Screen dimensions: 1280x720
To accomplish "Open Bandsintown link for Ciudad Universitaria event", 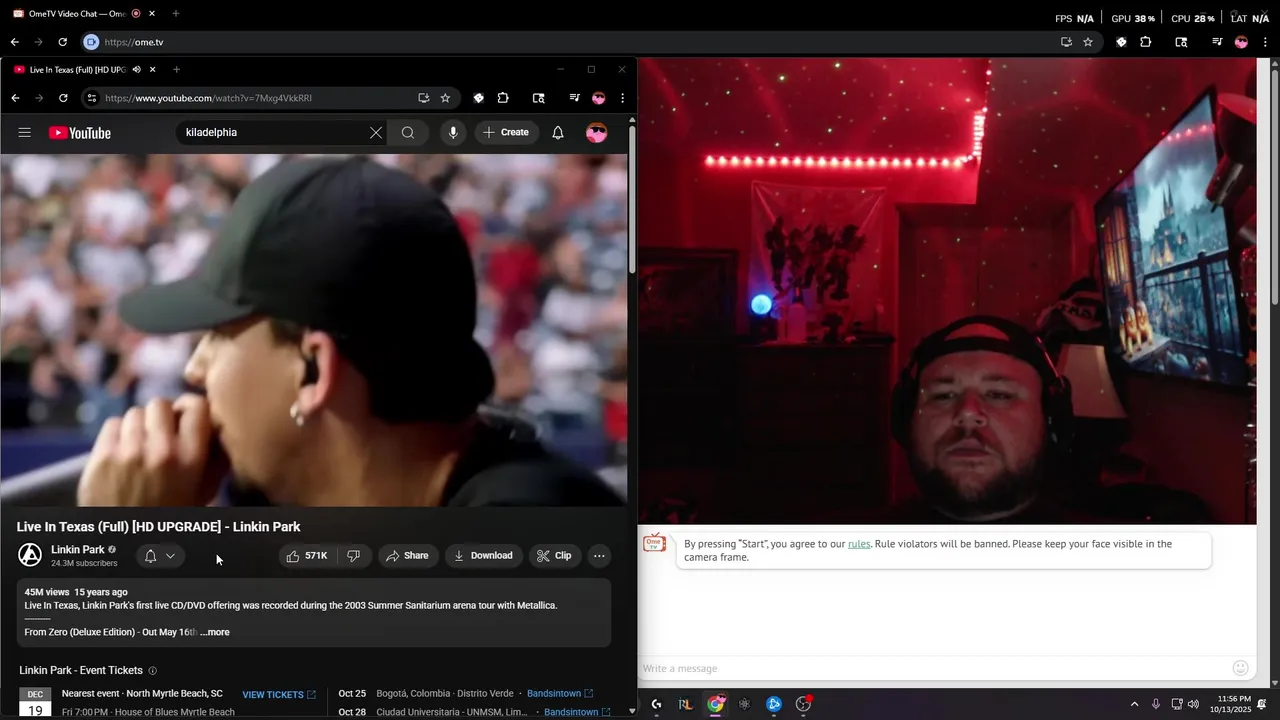I will tap(577, 712).
